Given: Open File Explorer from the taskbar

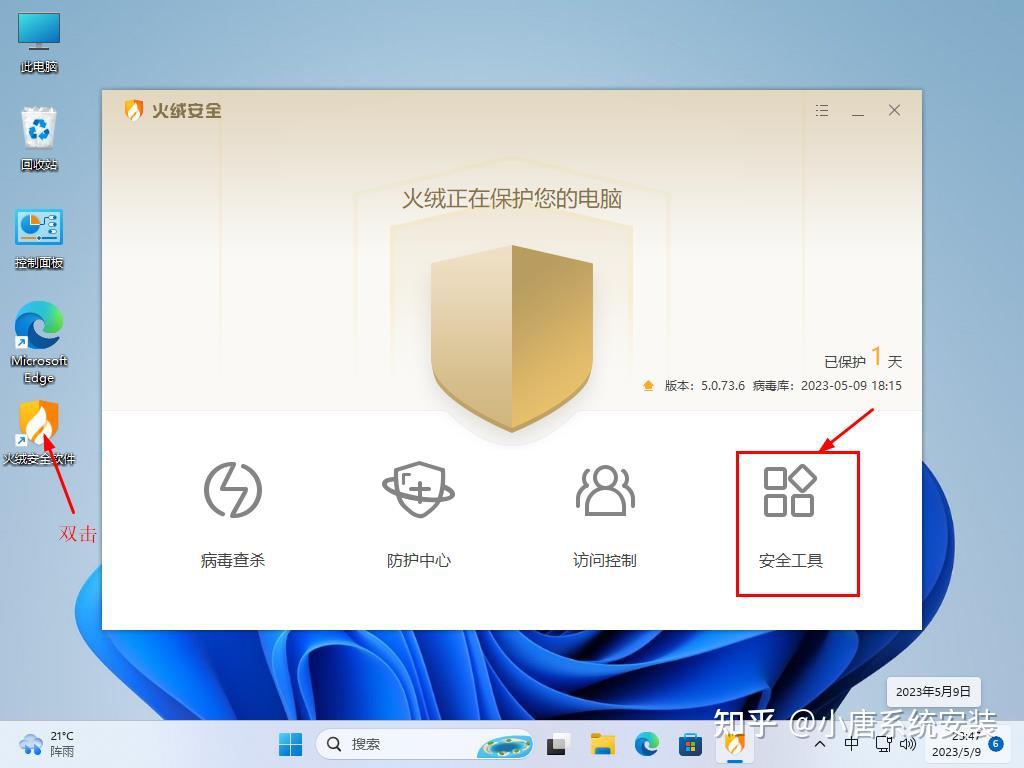Looking at the screenshot, I should tap(602, 744).
